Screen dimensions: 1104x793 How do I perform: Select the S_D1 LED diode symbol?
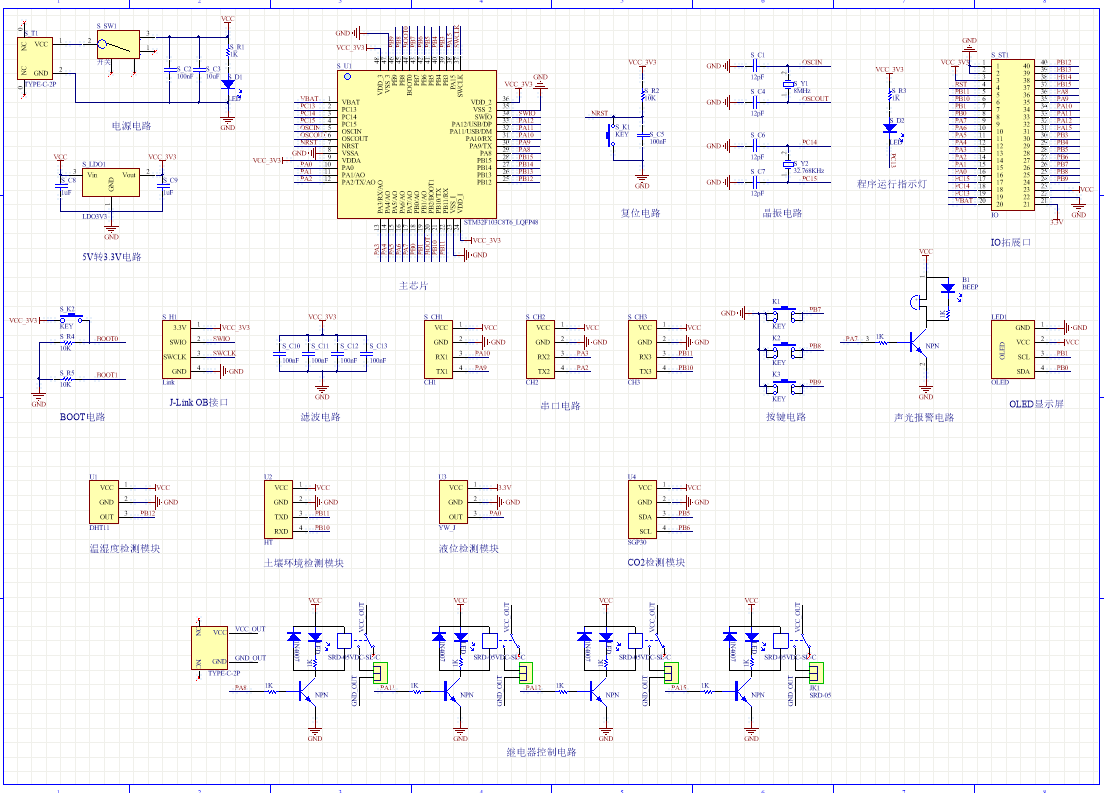227,84
